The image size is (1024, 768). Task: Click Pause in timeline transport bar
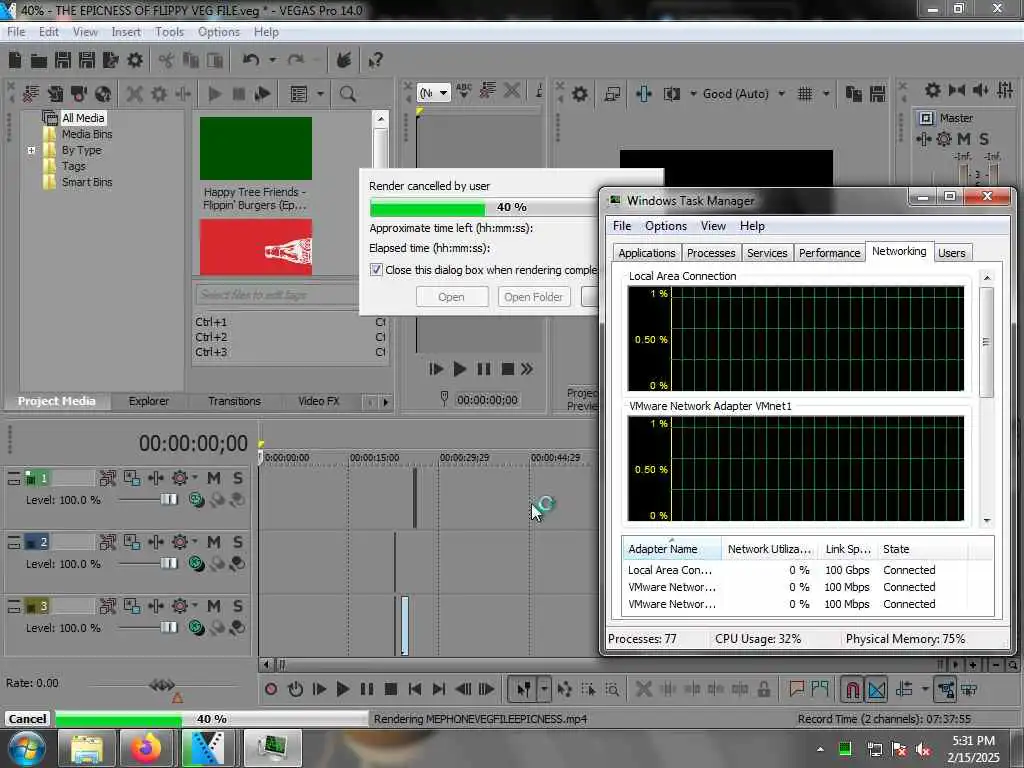coord(366,689)
